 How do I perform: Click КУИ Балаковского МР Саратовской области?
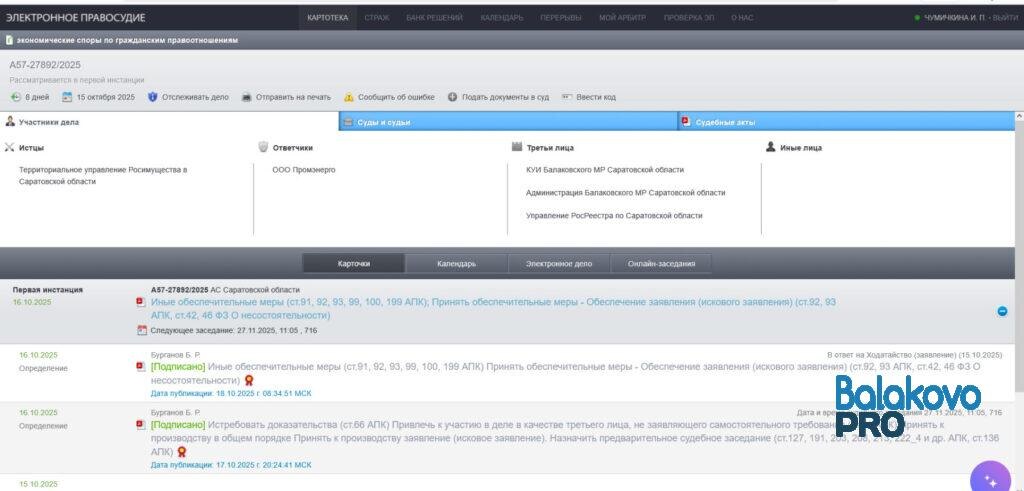click(x=605, y=170)
